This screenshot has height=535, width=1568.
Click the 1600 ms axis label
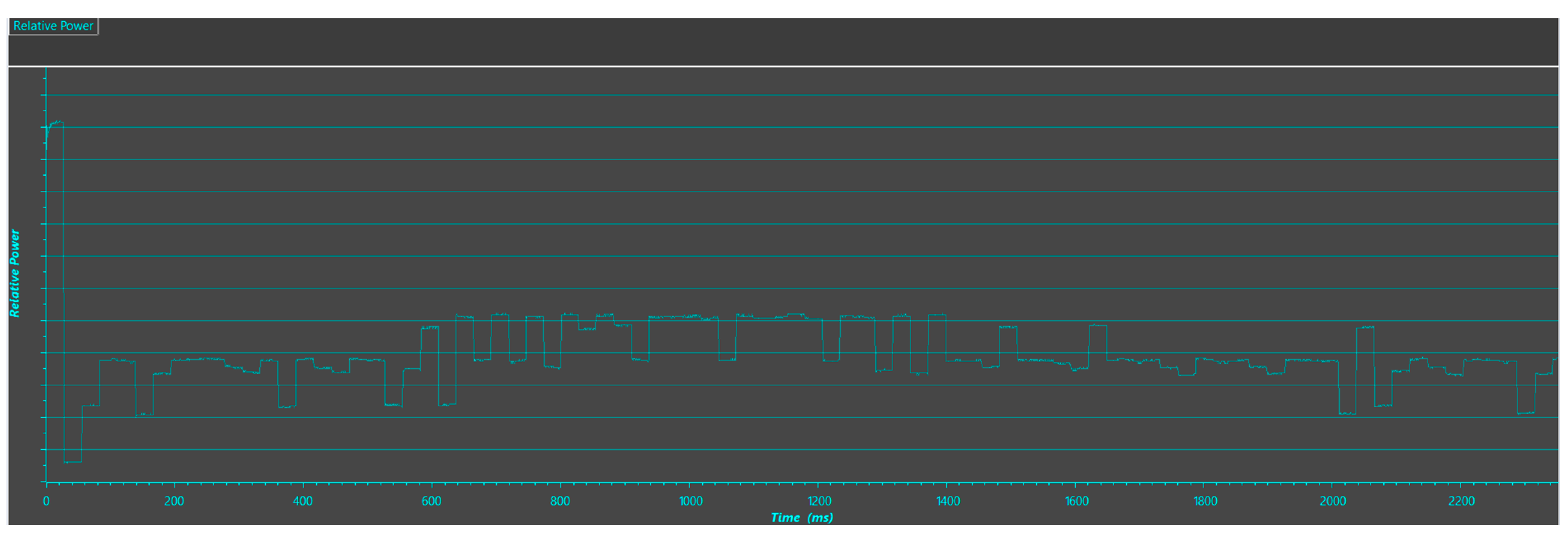point(1076,502)
